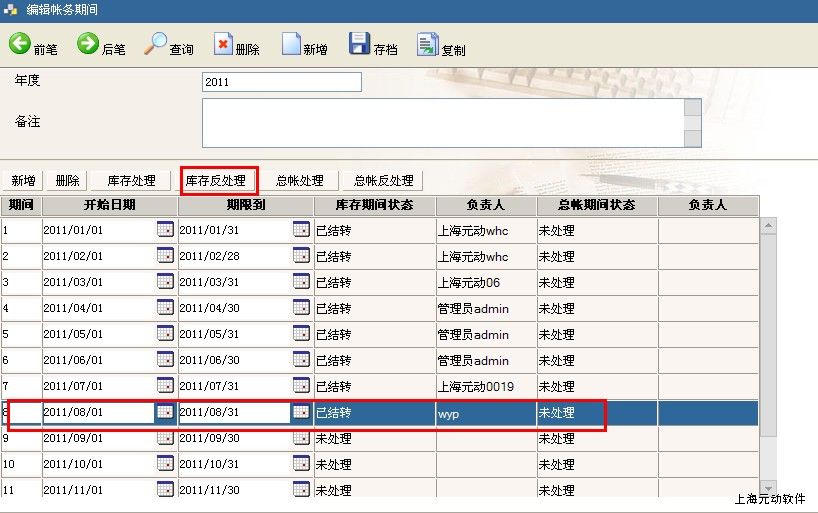Open calendar picker for period 1 start date

point(165,230)
